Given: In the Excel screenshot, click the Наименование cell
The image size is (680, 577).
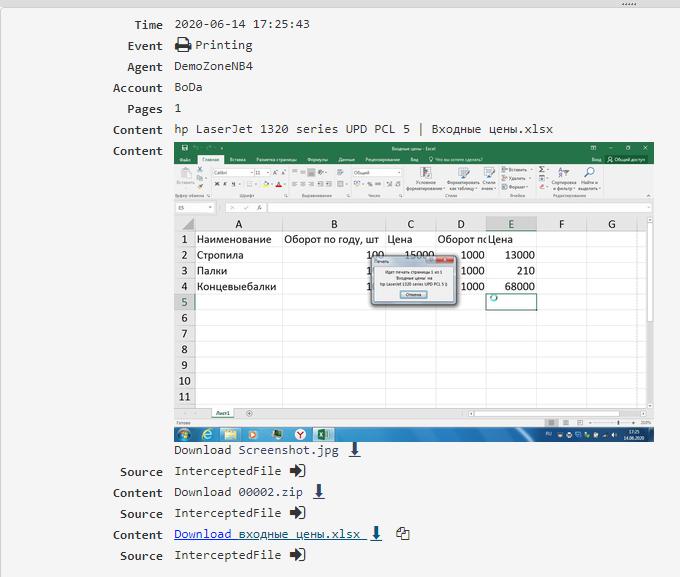Looking at the screenshot, I should tap(239, 239).
